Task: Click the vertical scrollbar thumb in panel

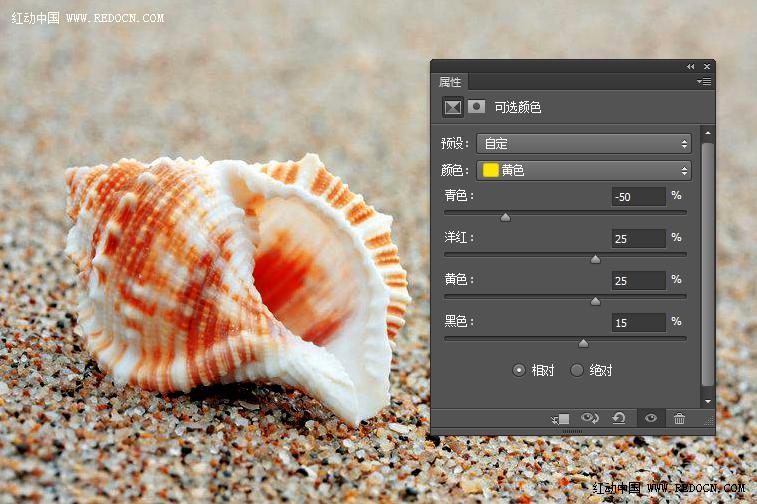Action: pyautogui.click(x=707, y=264)
